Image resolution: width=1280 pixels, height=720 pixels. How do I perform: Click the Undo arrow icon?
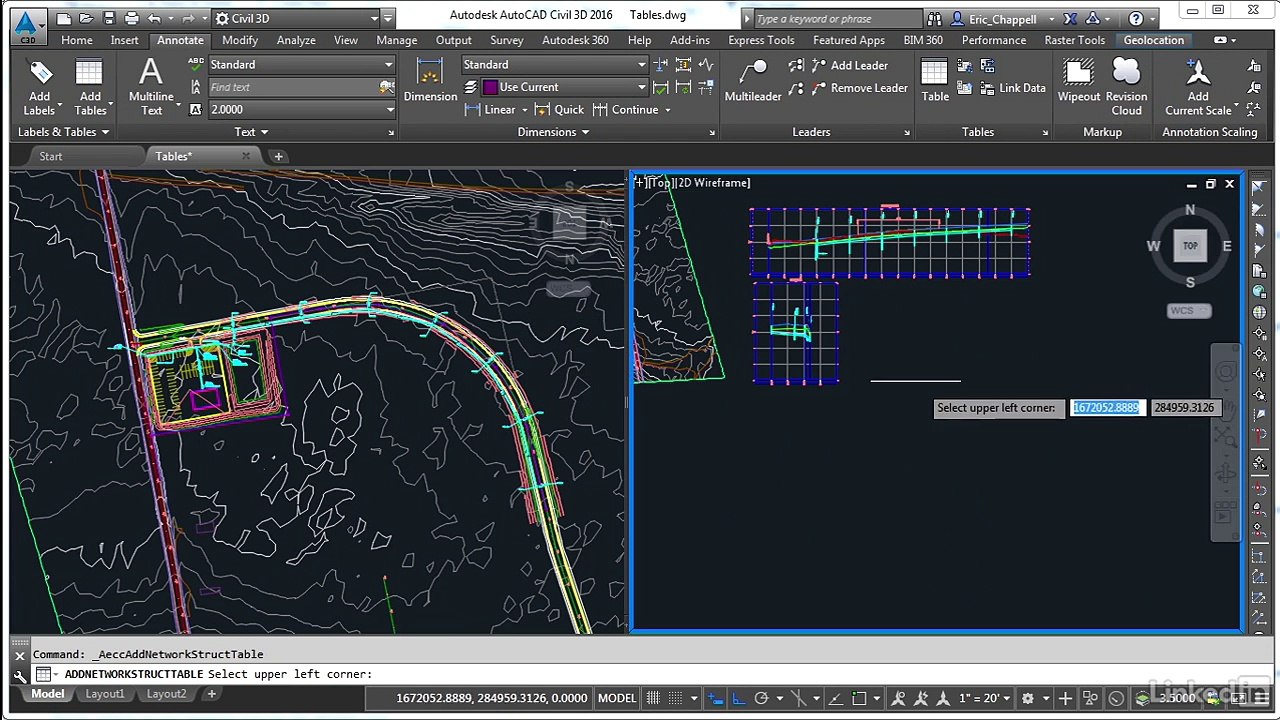point(154,18)
